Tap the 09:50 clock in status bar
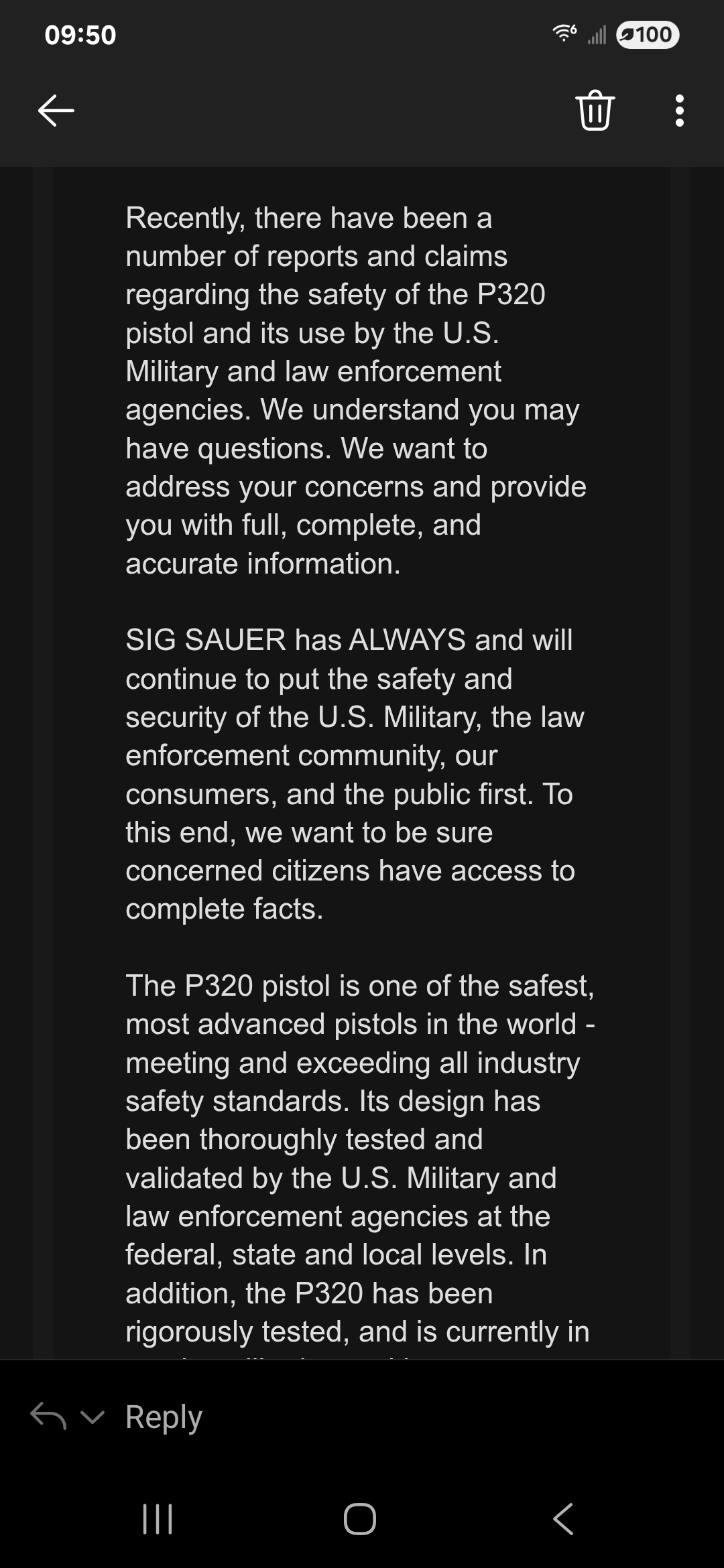Screen dimensions: 724x1568 point(80,35)
